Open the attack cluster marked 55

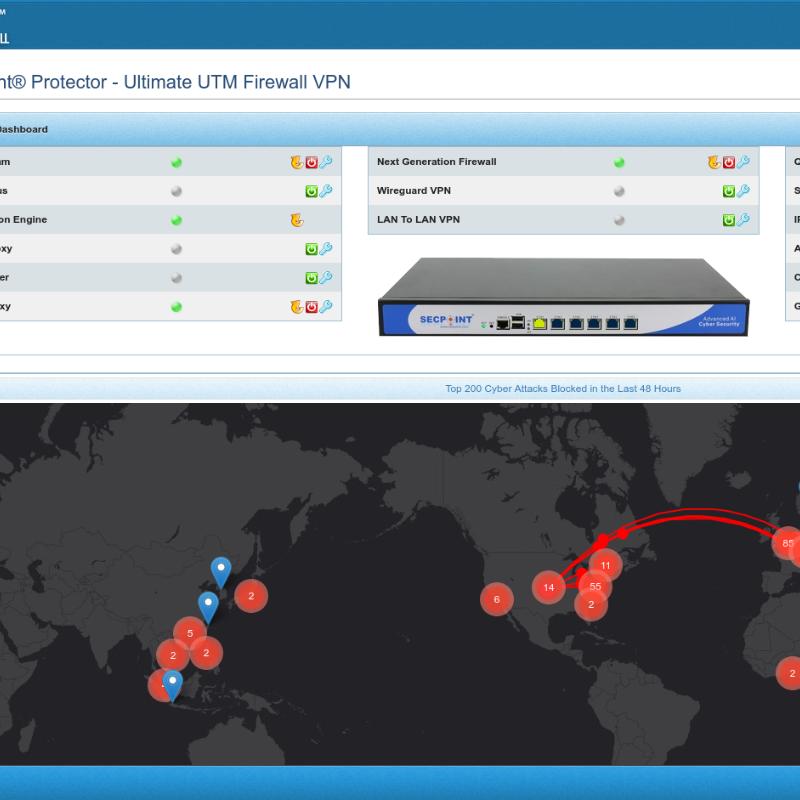pyautogui.click(x=595, y=586)
